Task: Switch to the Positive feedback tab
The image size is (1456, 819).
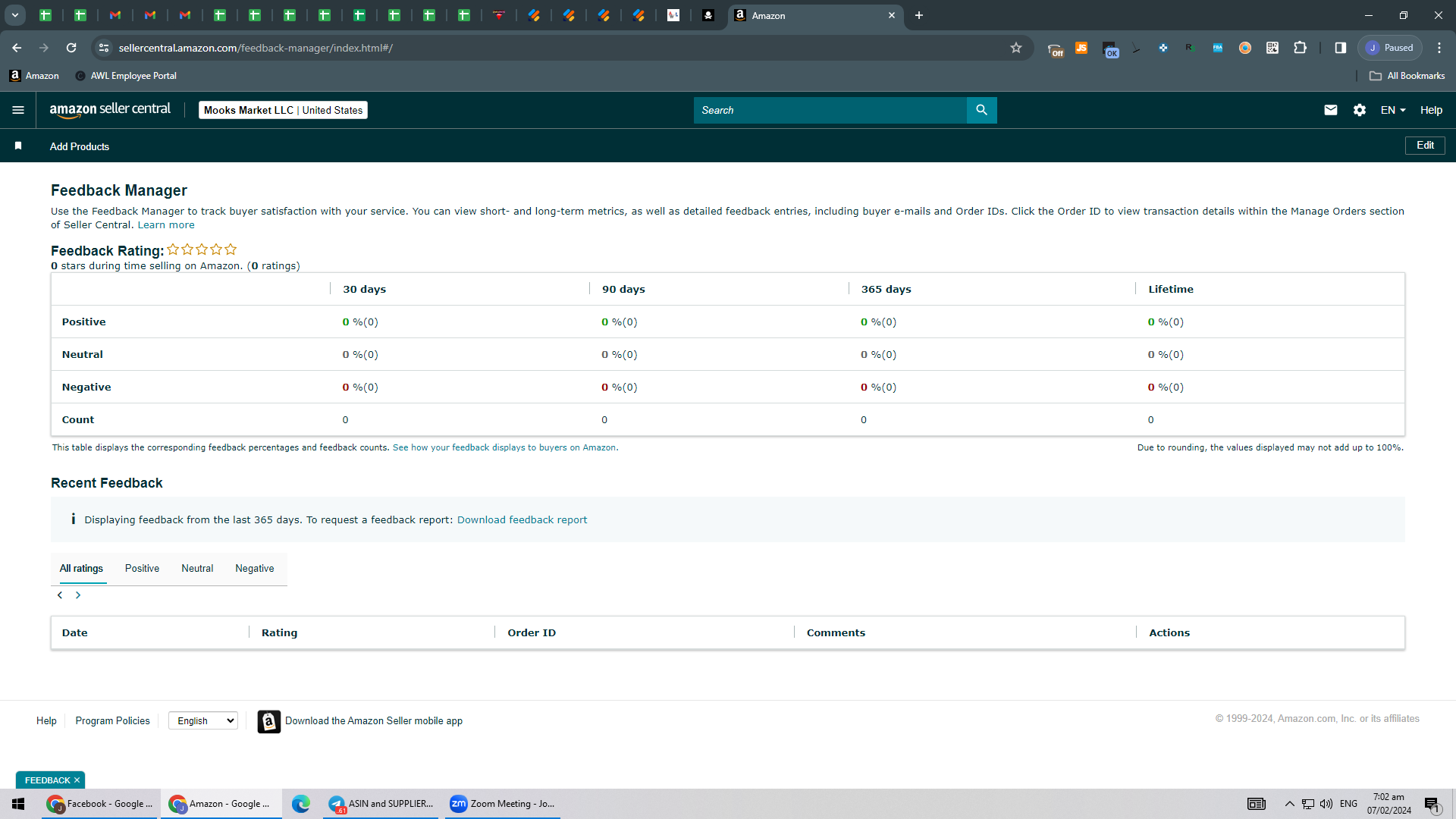Action: pyautogui.click(x=142, y=568)
